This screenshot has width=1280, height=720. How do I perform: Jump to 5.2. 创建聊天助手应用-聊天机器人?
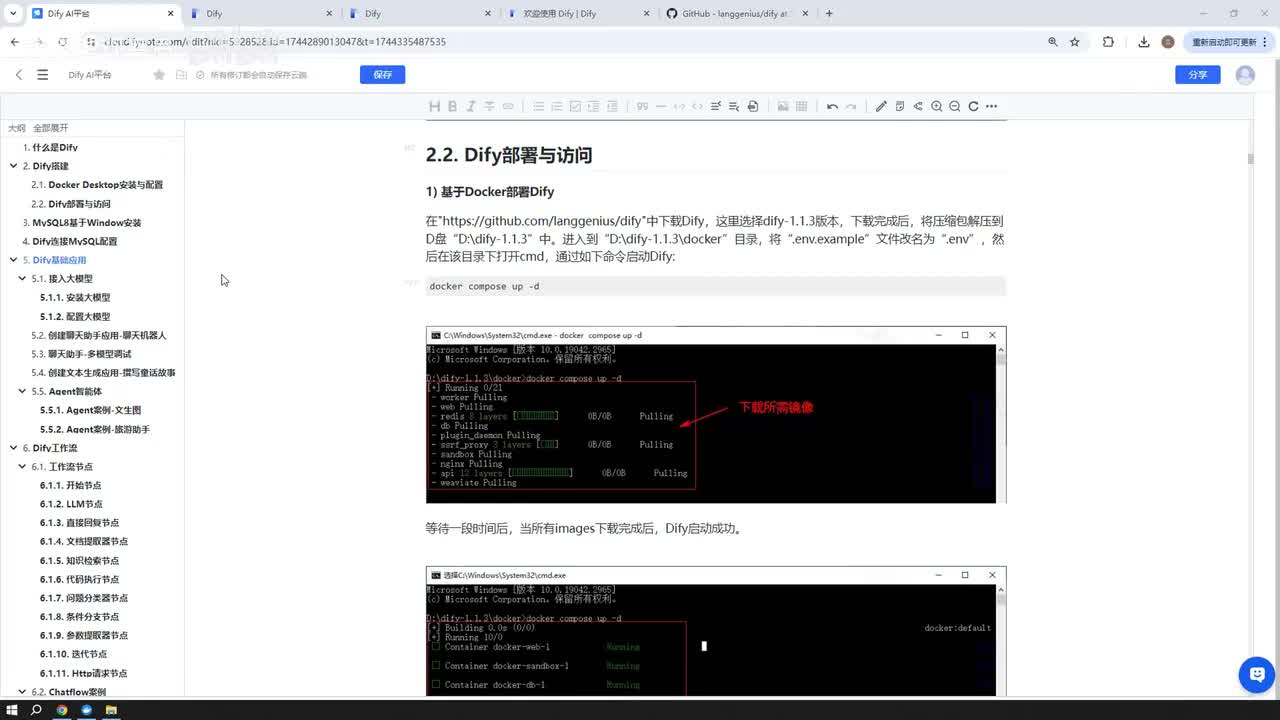click(99, 335)
